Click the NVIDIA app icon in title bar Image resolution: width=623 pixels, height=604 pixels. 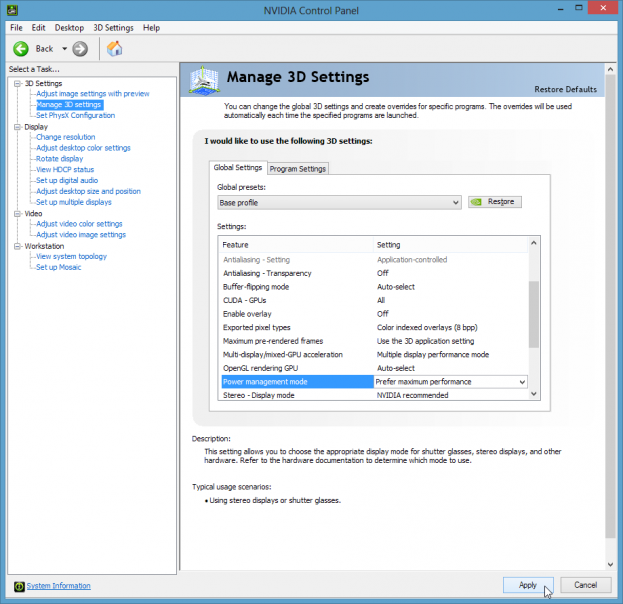coord(12,10)
